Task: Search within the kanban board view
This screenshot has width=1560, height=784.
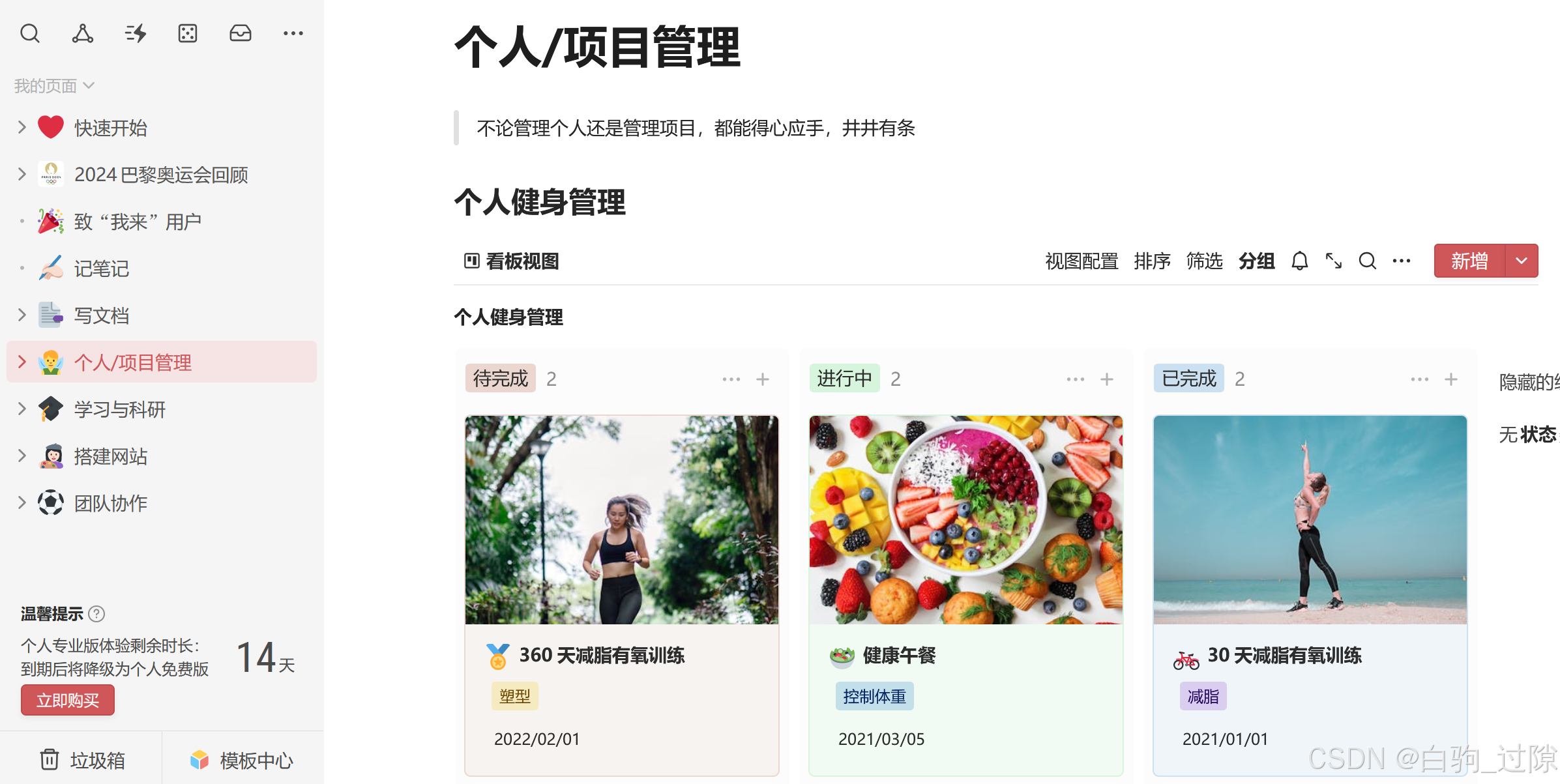Action: [1368, 261]
